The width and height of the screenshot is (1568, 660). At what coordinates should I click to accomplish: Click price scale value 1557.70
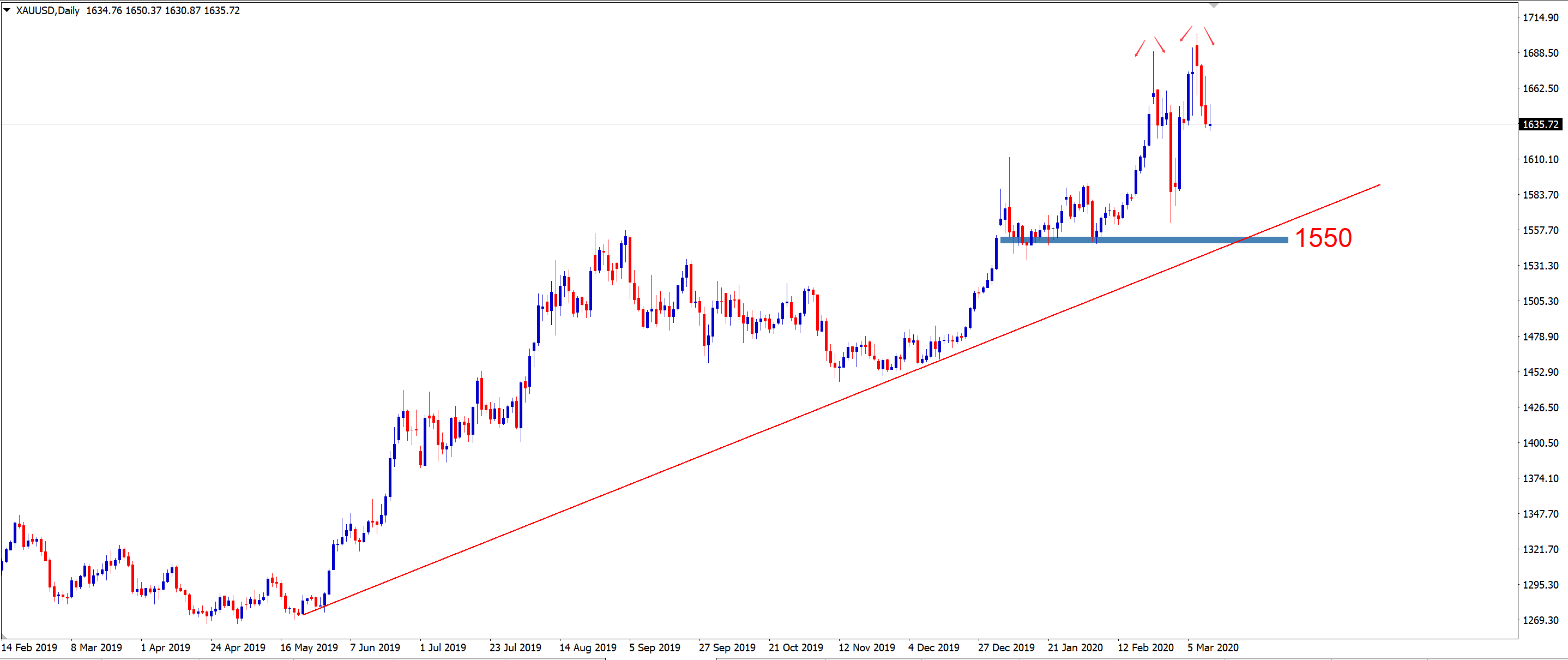click(x=1541, y=230)
